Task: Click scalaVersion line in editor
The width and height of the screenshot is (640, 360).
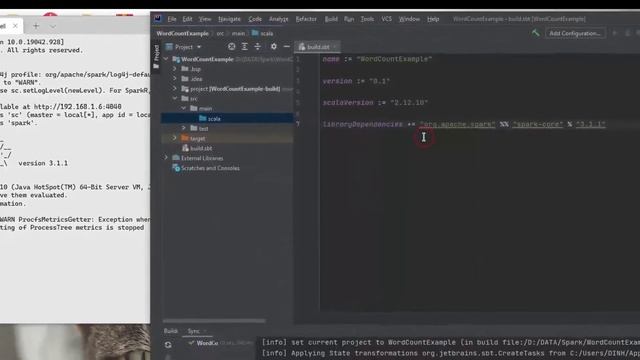Action: coord(375,102)
